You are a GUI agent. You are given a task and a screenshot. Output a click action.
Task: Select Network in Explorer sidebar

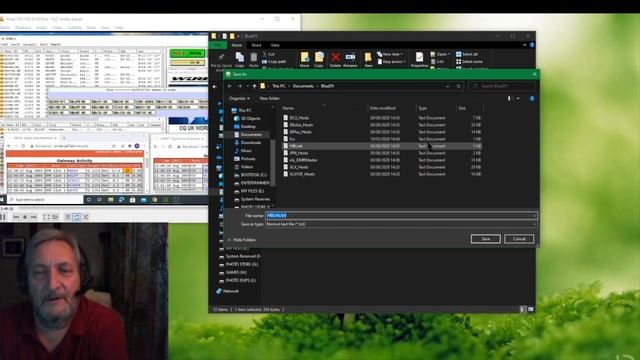tap(227, 291)
